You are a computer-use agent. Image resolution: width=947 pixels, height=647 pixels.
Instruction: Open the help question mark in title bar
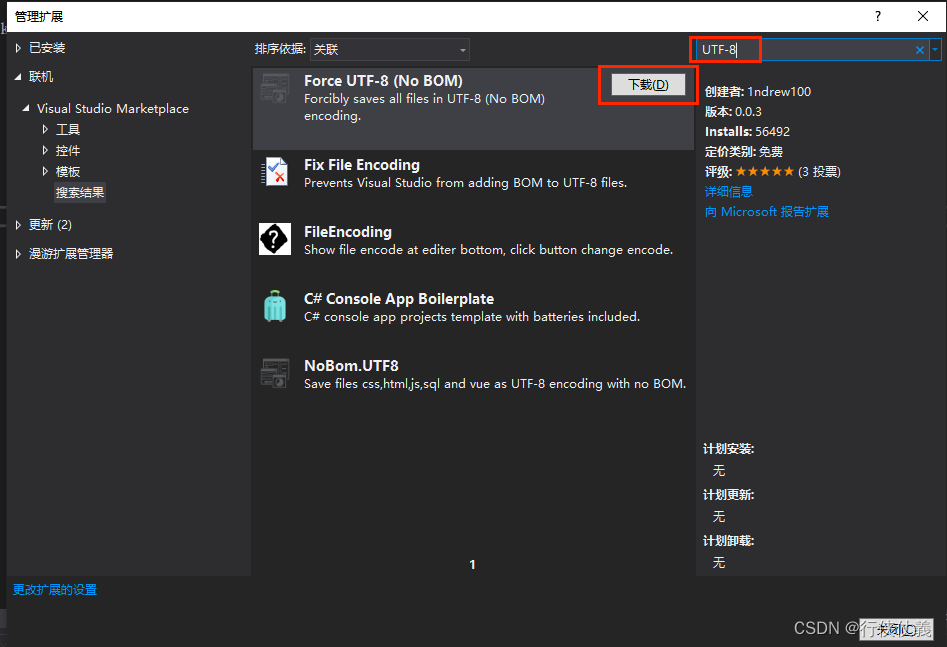click(878, 16)
